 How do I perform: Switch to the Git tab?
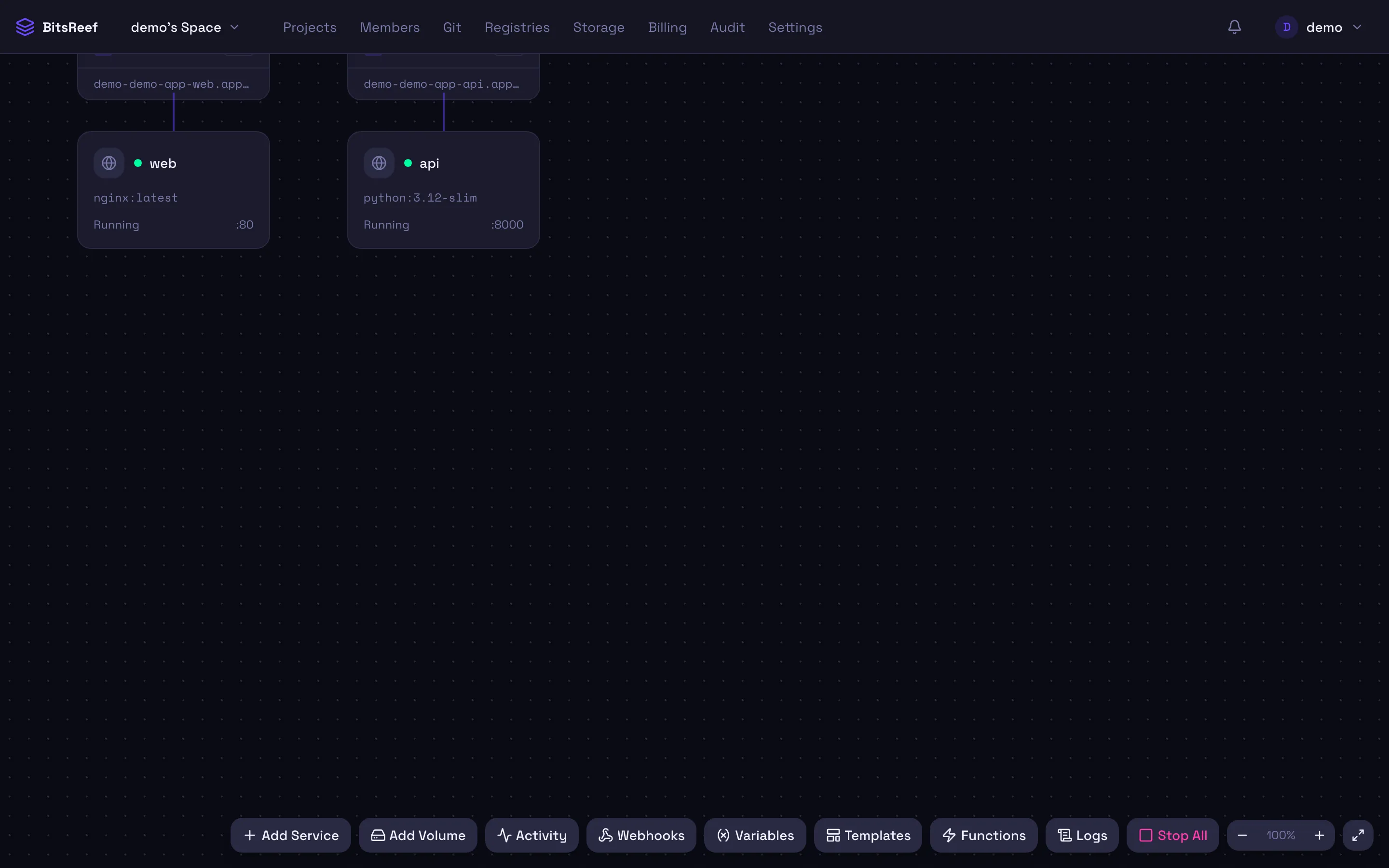452,27
